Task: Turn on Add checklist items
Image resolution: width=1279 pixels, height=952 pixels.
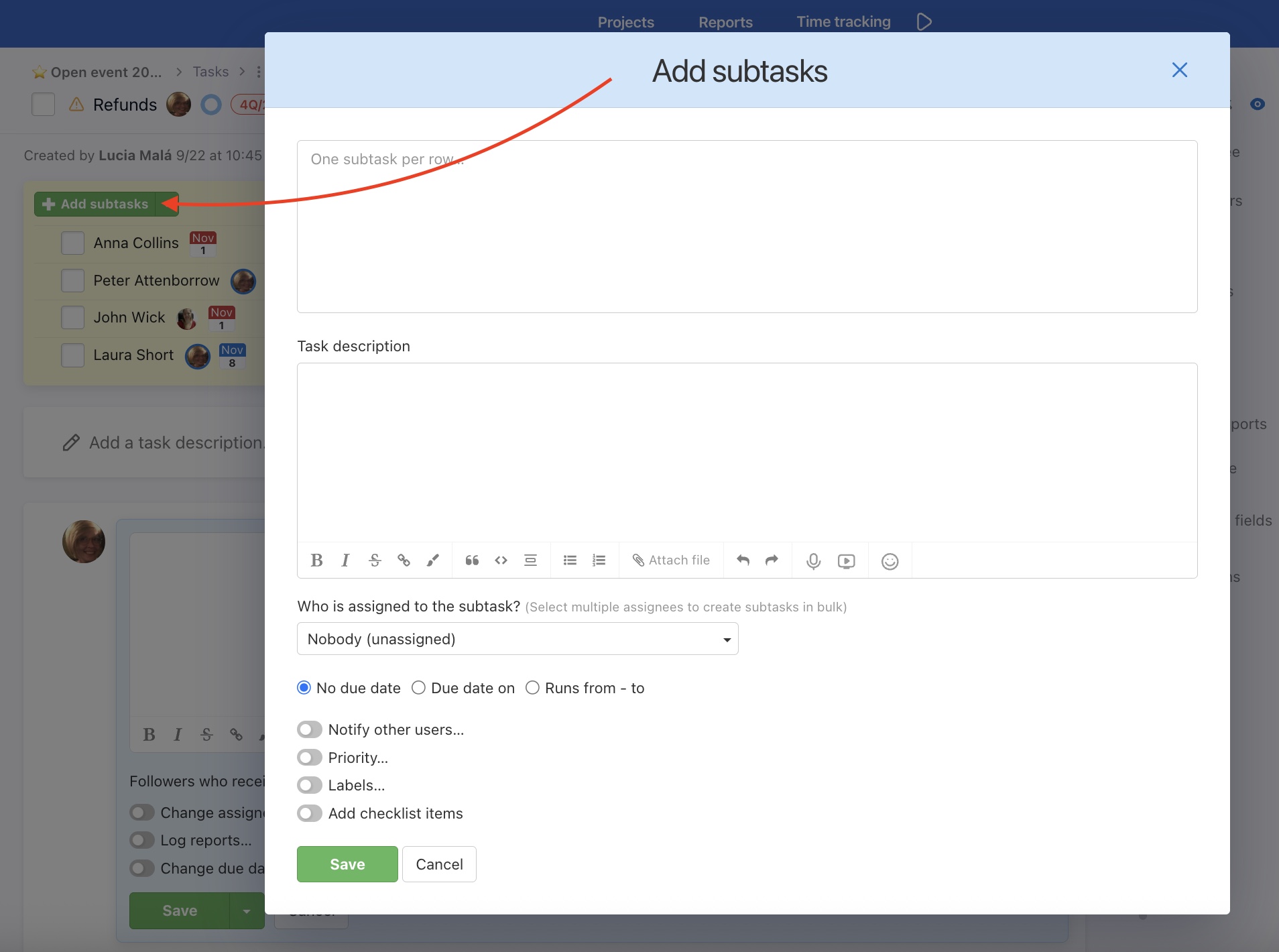Action: click(308, 813)
